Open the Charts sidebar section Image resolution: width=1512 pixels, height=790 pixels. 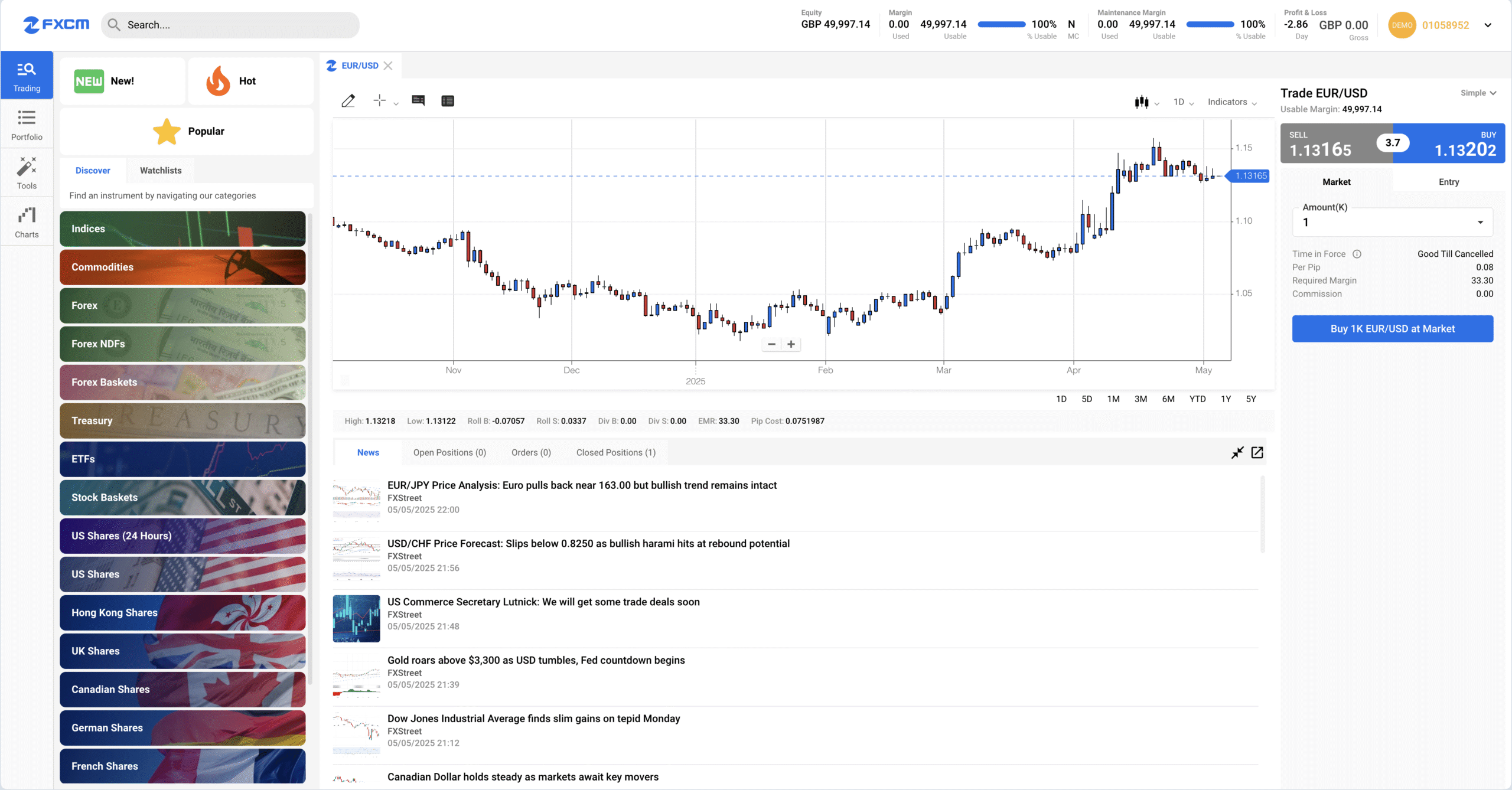coord(27,222)
